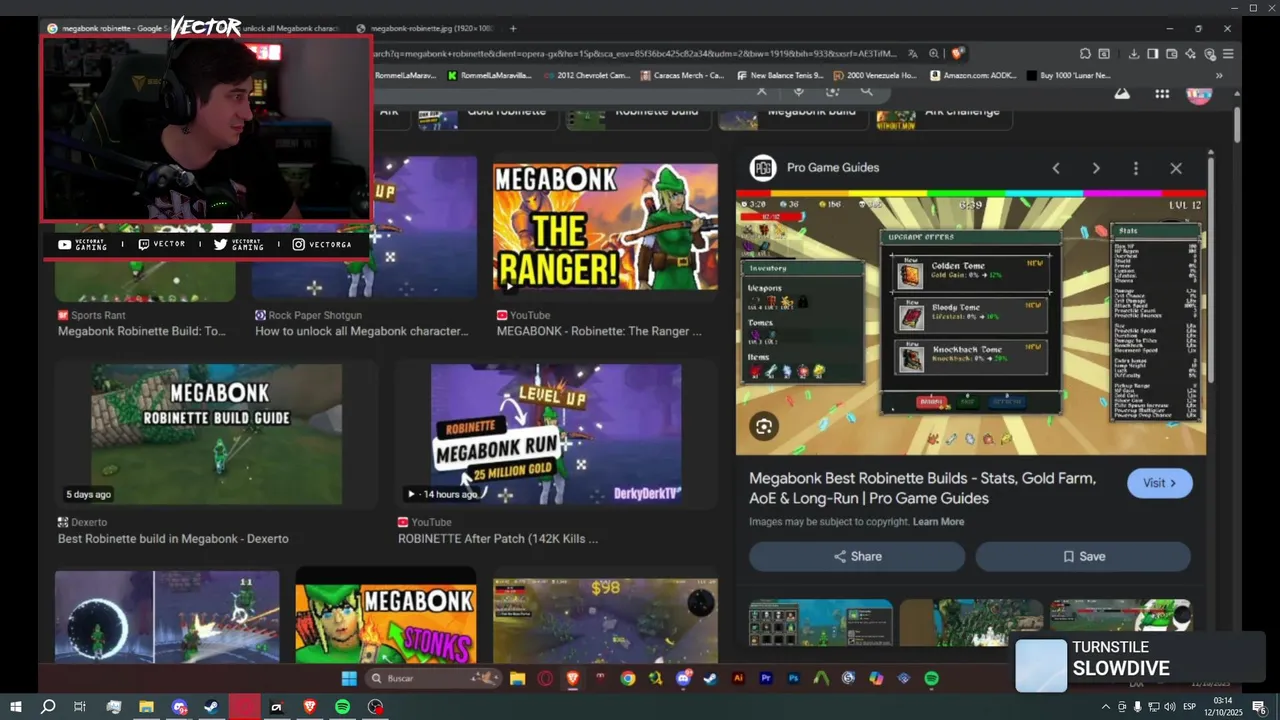Expand the bookmarks bar overflow chevron
This screenshot has width=1280, height=720.
[1219, 75]
